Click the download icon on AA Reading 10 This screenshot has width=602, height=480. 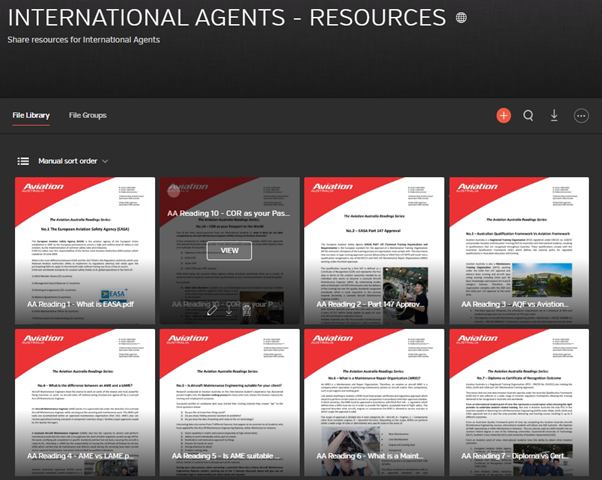tap(229, 310)
